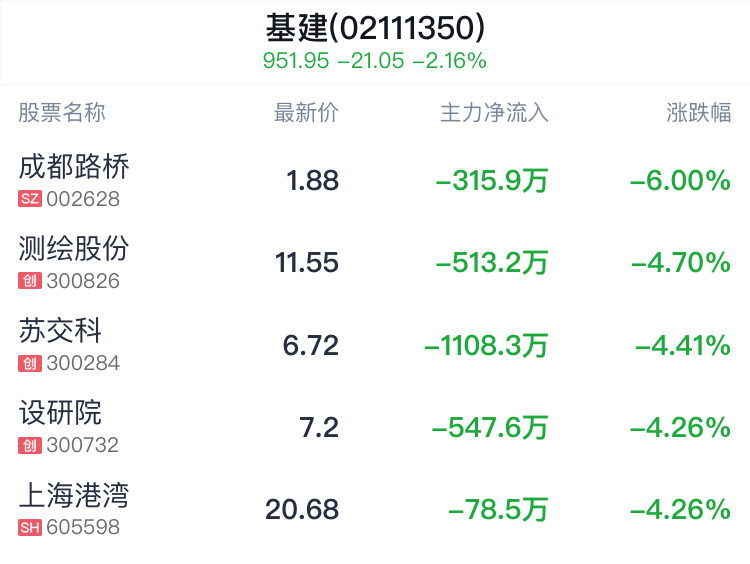
Task: Select the 上海港湾 stock name
Action: [74, 494]
